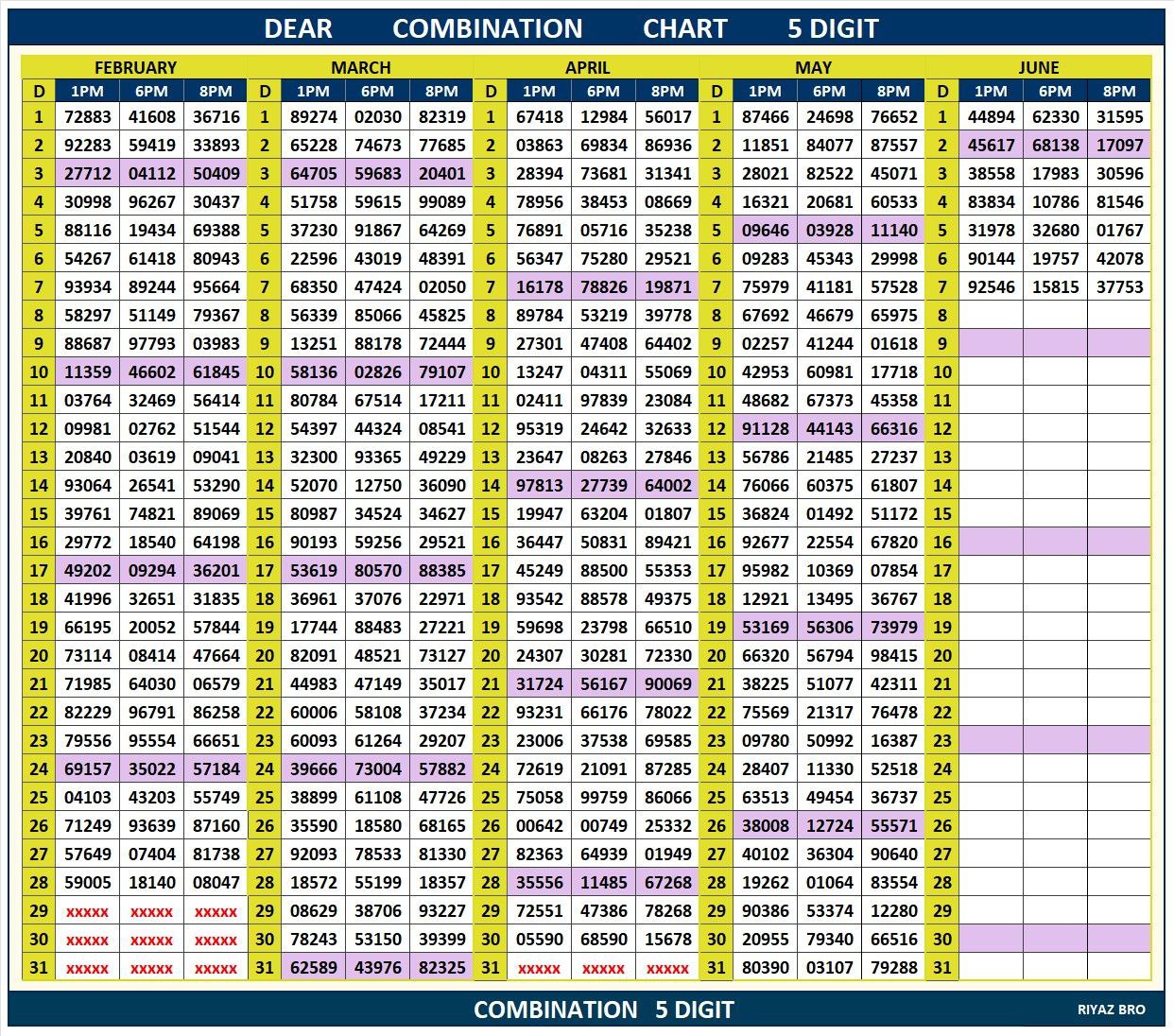Screen dimensions: 1174x1036
Task: Select the MAY month header
Action: coord(813,67)
